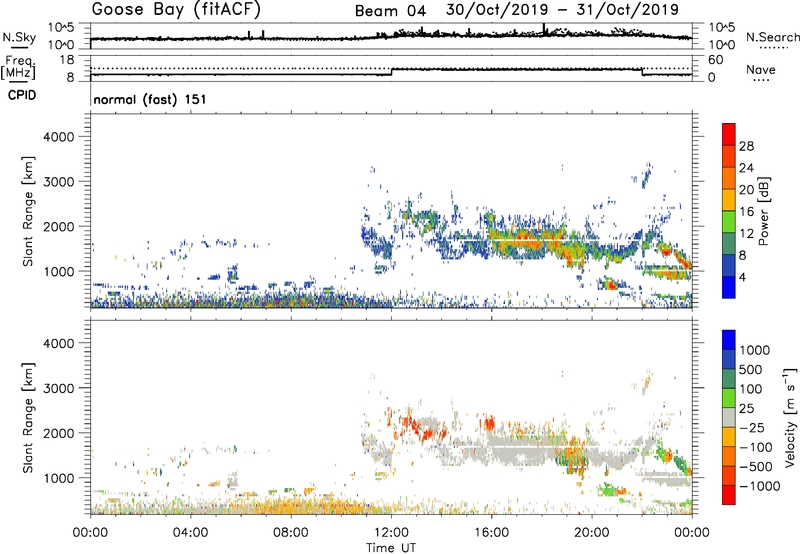Screen dimensions: 800x554
Task: Click the frequency step-down near 22:00 UT
Action: (642, 72)
